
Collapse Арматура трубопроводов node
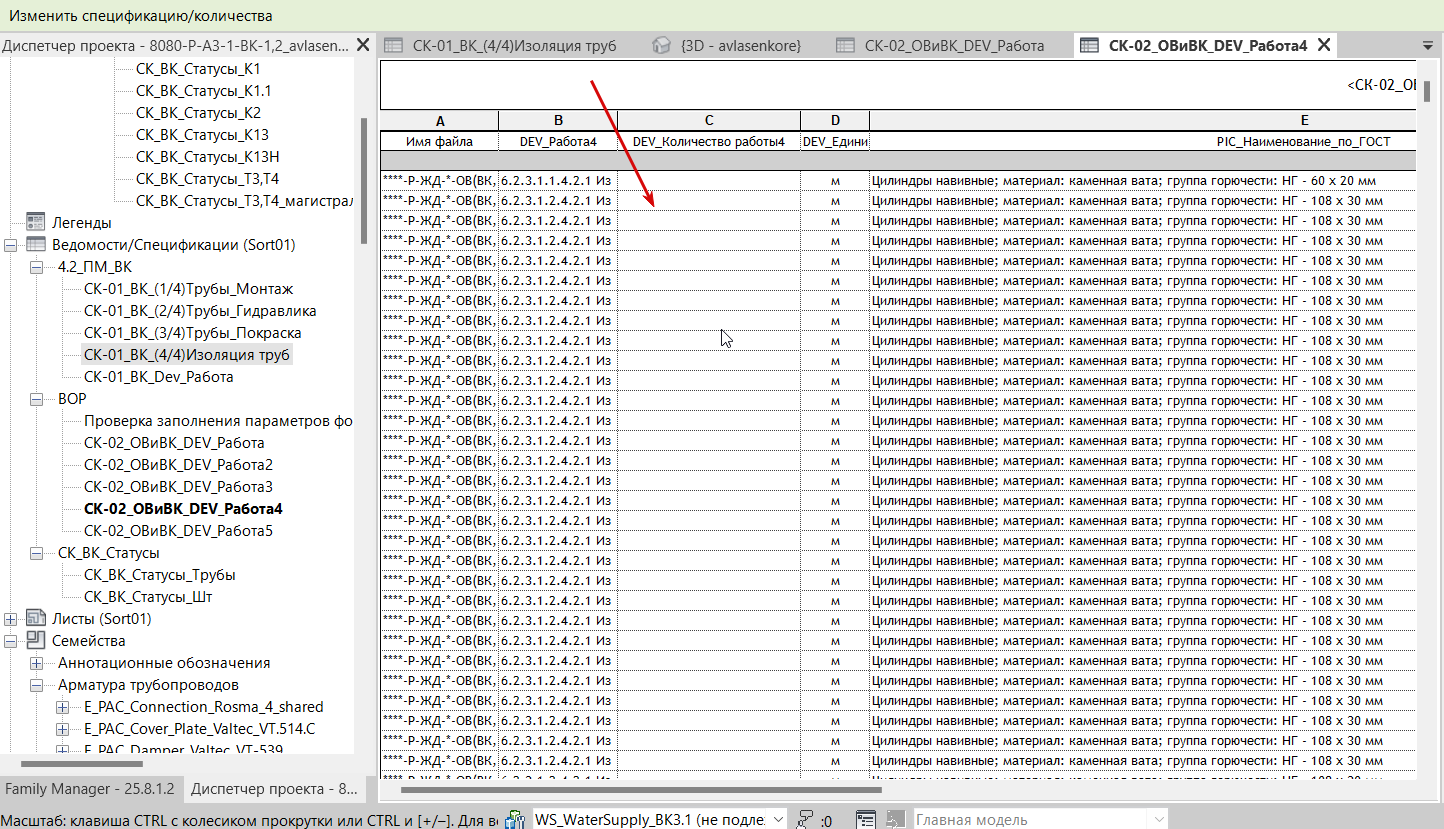pyautogui.click(x=36, y=685)
